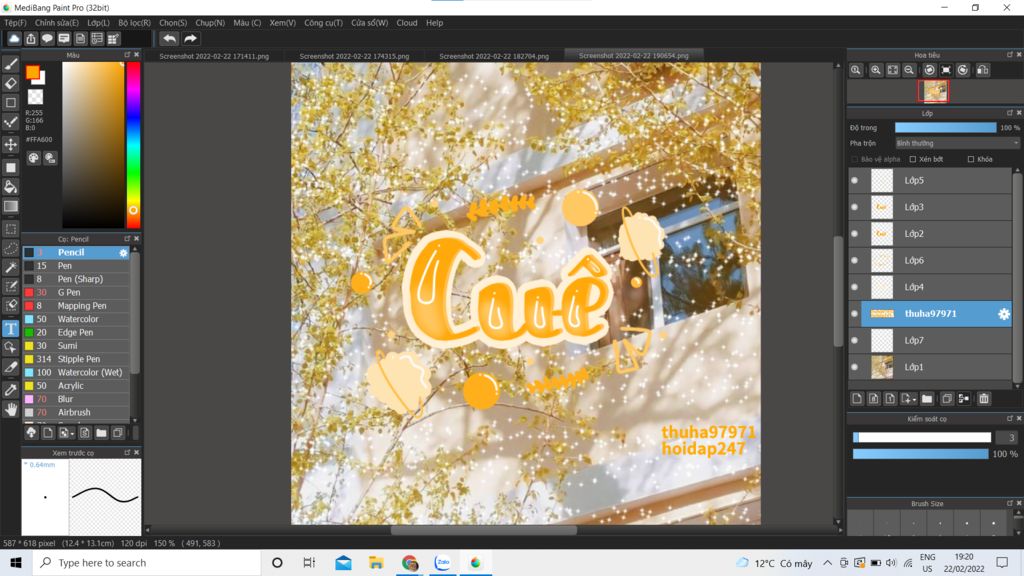The height and width of the screenshot is (576, 1024).
Task: Click the orange foreground color swatch
Action: coord(32,72)
